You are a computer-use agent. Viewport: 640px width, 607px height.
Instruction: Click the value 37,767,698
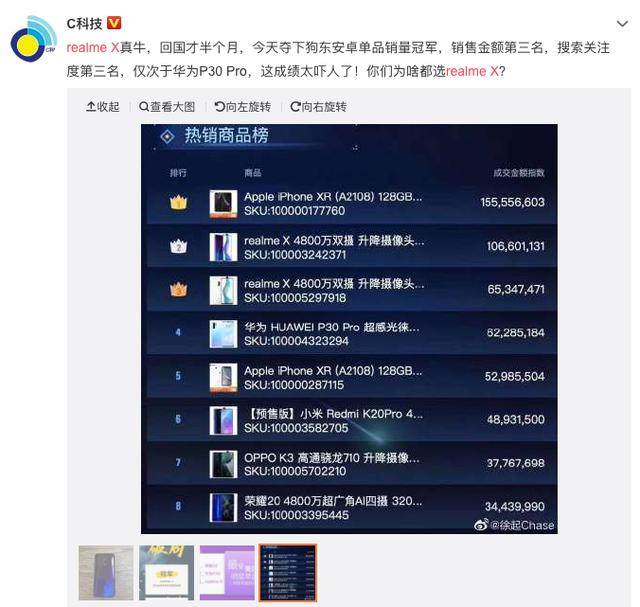516,463
